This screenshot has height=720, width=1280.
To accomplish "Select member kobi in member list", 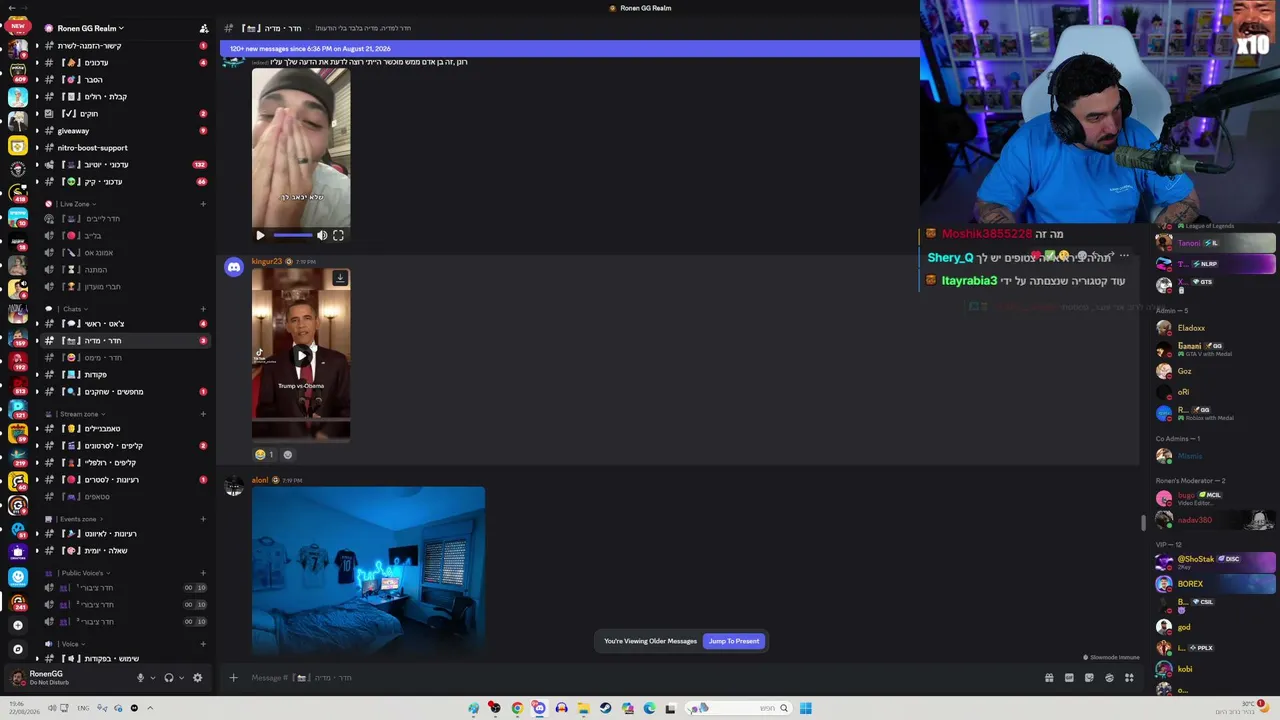I will click(x=1184, y=669).
